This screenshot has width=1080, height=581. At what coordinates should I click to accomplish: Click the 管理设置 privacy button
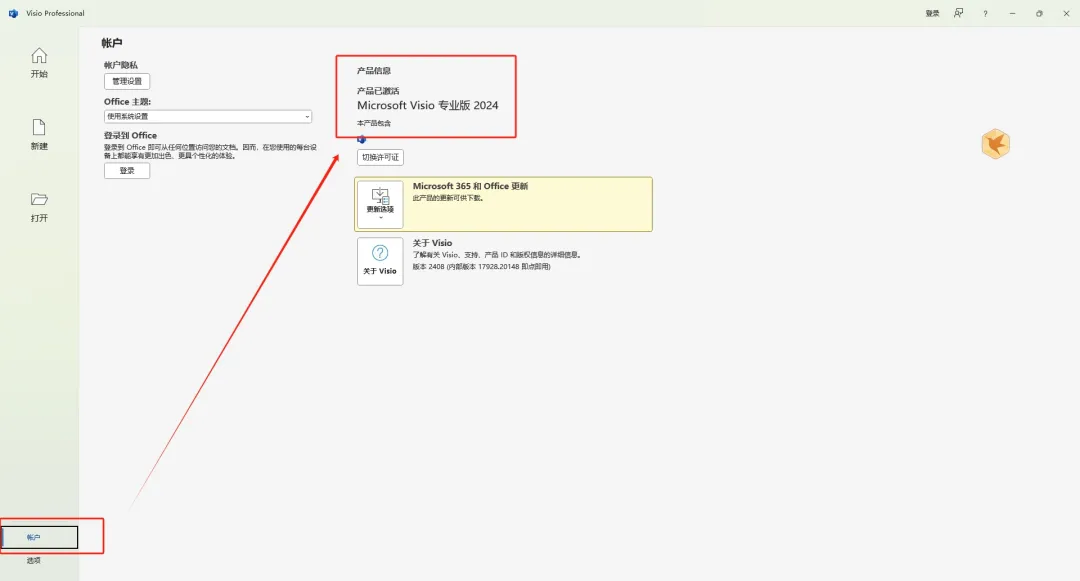tap(127, 81)
